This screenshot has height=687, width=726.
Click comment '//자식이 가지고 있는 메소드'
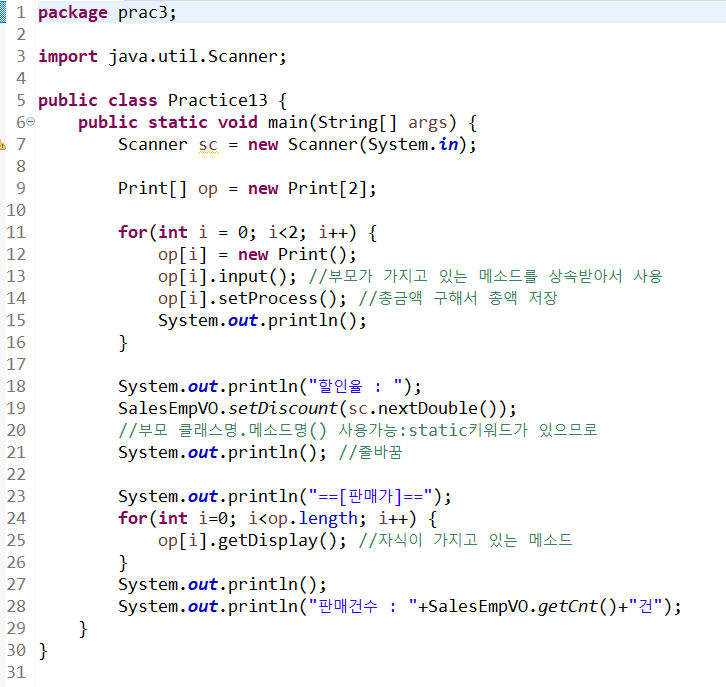click(465, 540)
